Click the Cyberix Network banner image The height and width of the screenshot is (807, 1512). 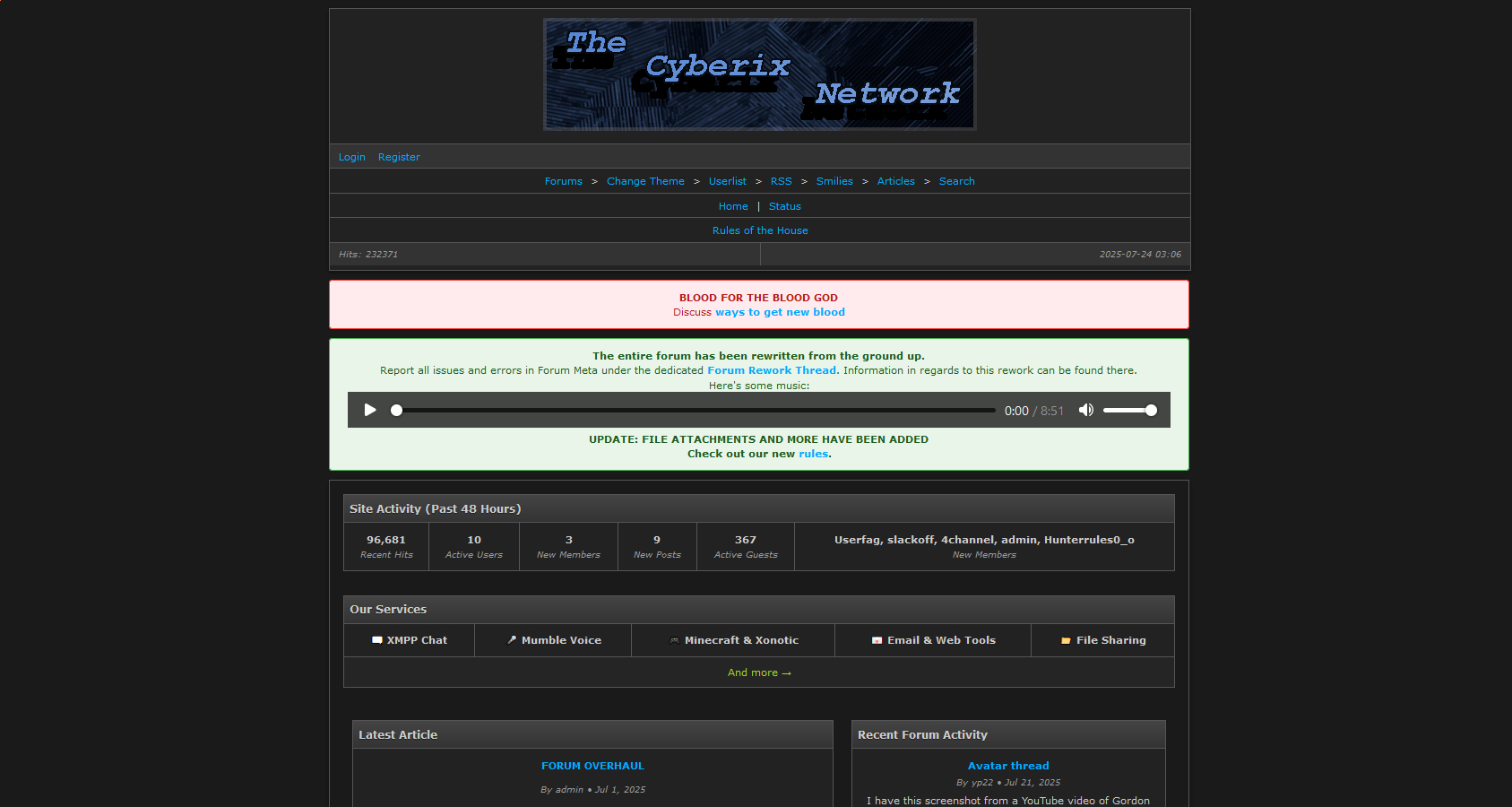pyautogui.click(x=760, y=74)
